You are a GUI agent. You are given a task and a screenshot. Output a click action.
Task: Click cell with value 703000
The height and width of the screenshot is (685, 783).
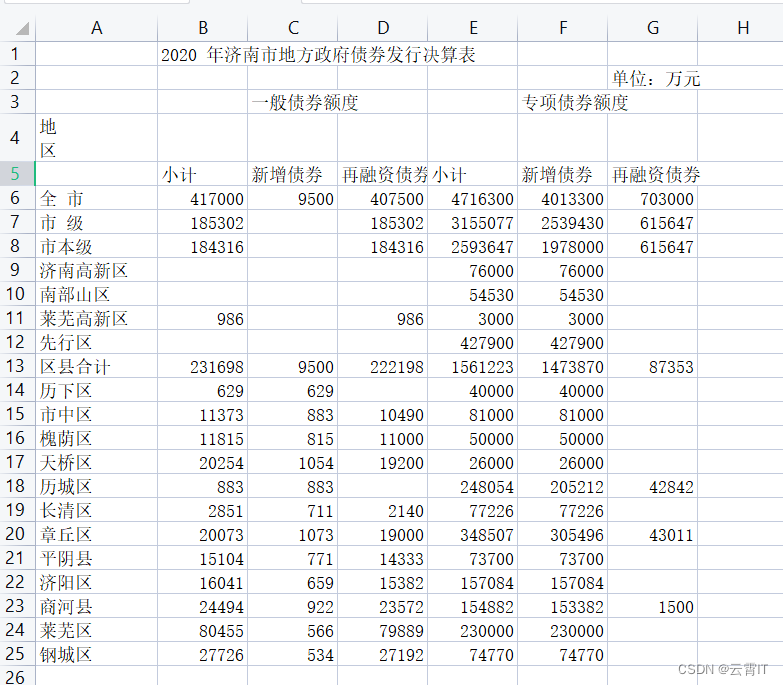click(x=652, y=198)
